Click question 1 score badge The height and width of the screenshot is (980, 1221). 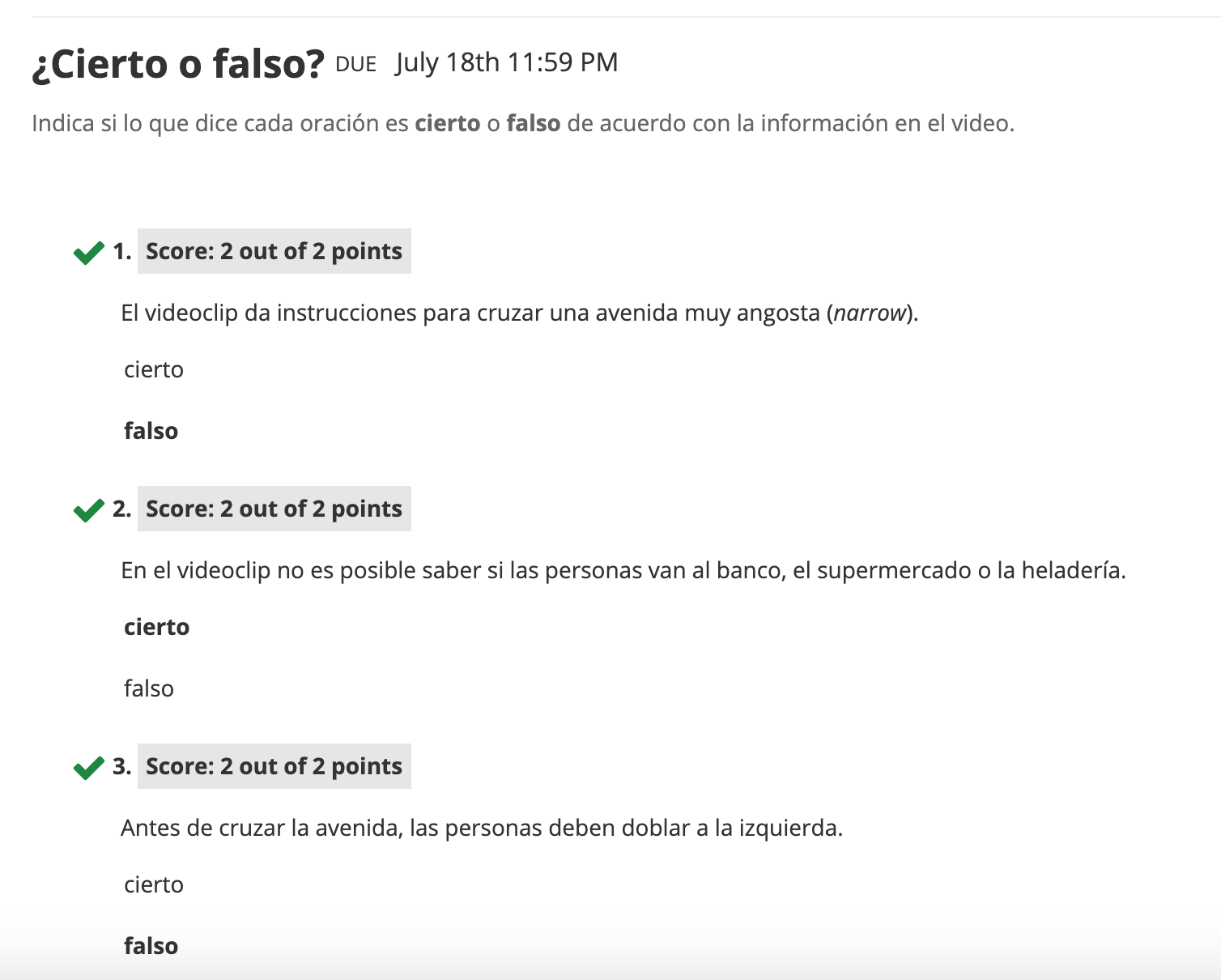(x=274, y=252)
